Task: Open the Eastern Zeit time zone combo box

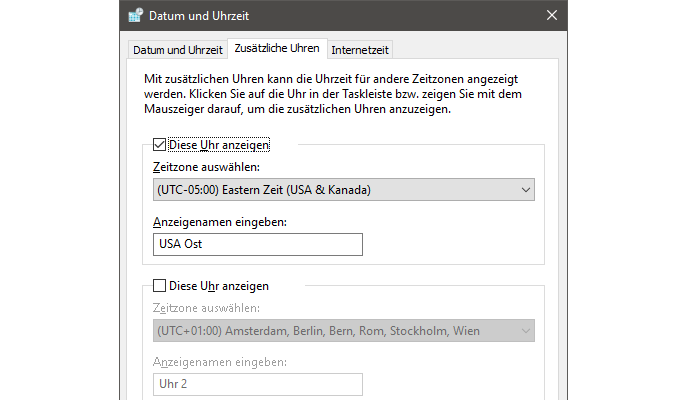Action: pos(335,190)
